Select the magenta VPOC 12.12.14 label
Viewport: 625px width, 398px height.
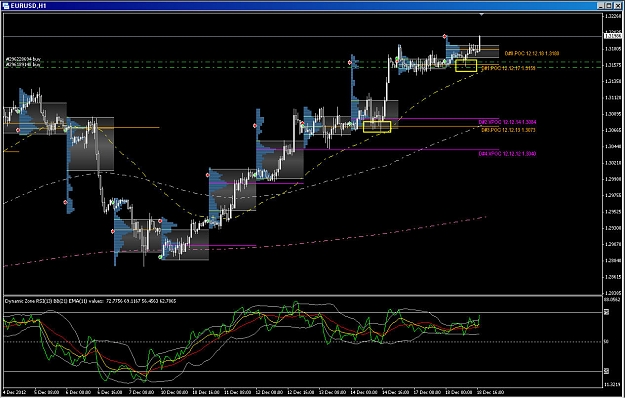point(507,122)
